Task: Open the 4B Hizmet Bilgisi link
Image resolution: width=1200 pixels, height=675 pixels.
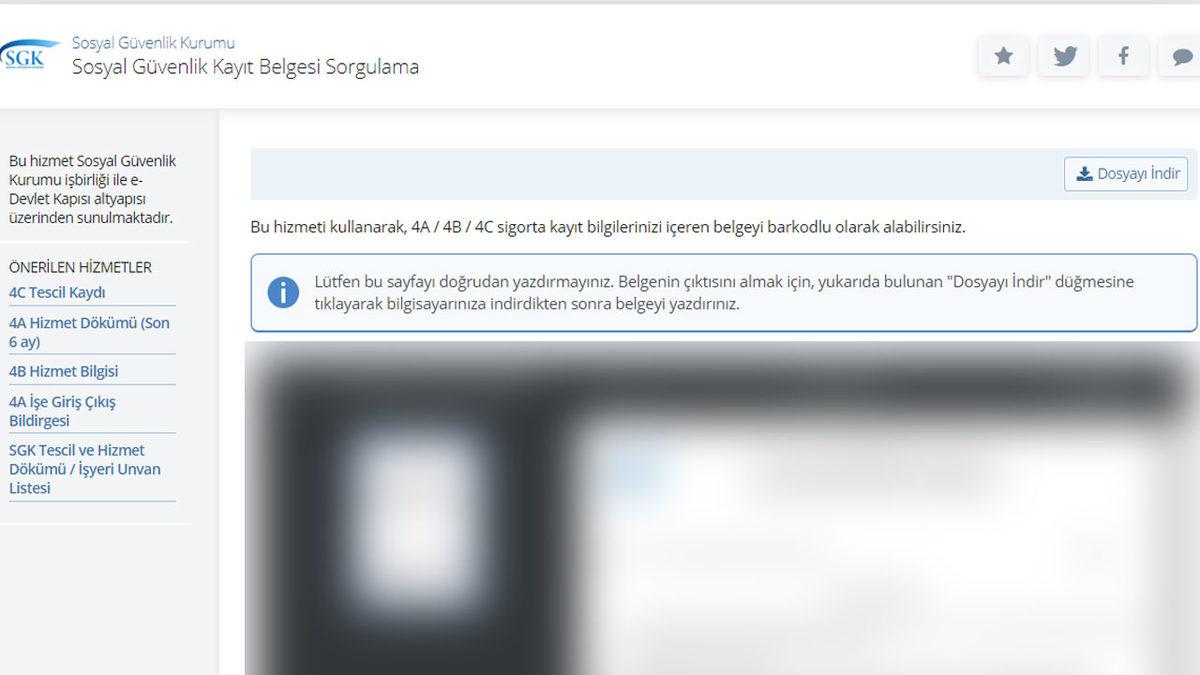Action: [x=63, y=371]
